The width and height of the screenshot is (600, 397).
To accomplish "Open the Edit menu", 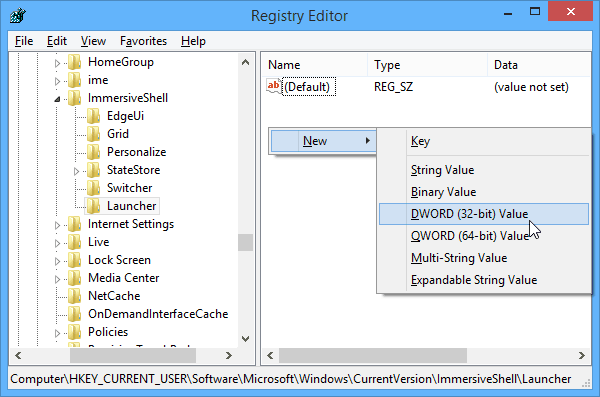I will [x=57, y=41].
